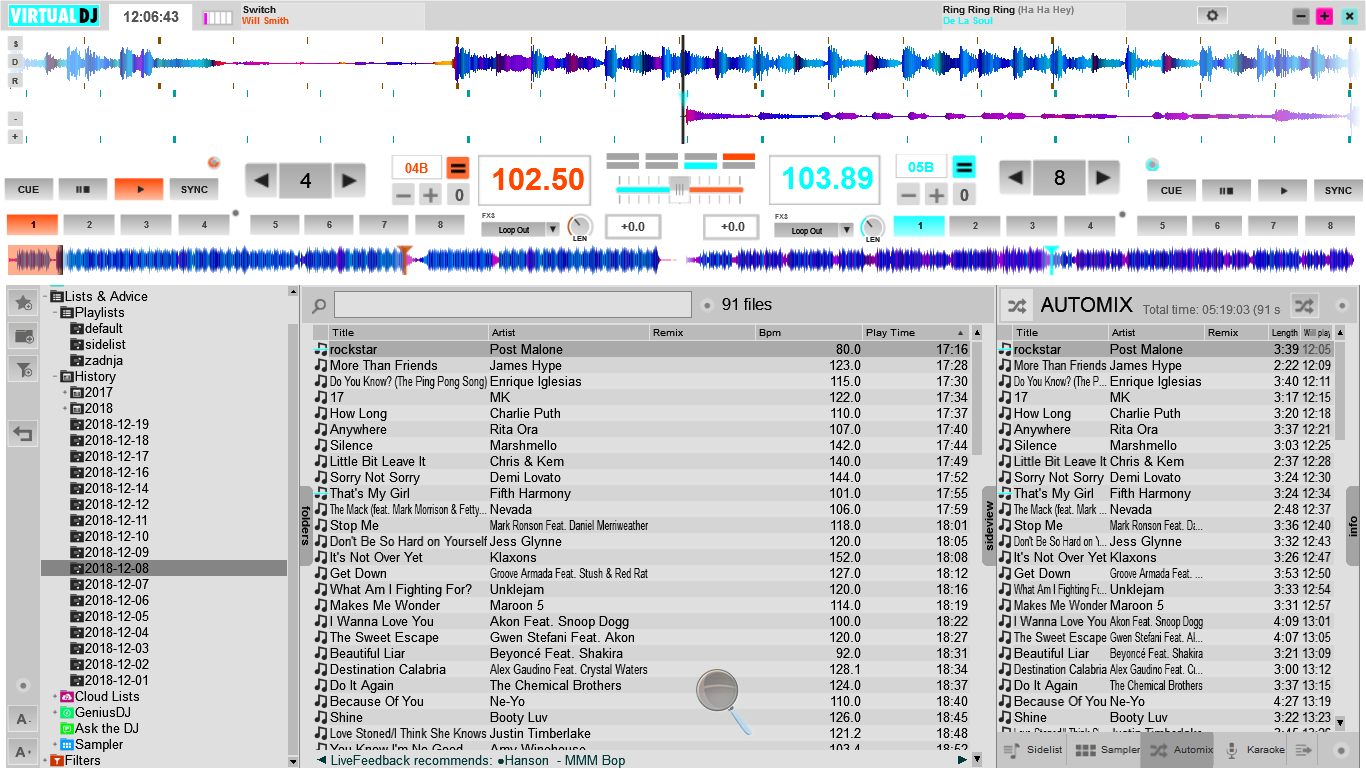Toggle automix shuffle button right of total time
The image size is (1366, 768).
tap(1304, 305)
